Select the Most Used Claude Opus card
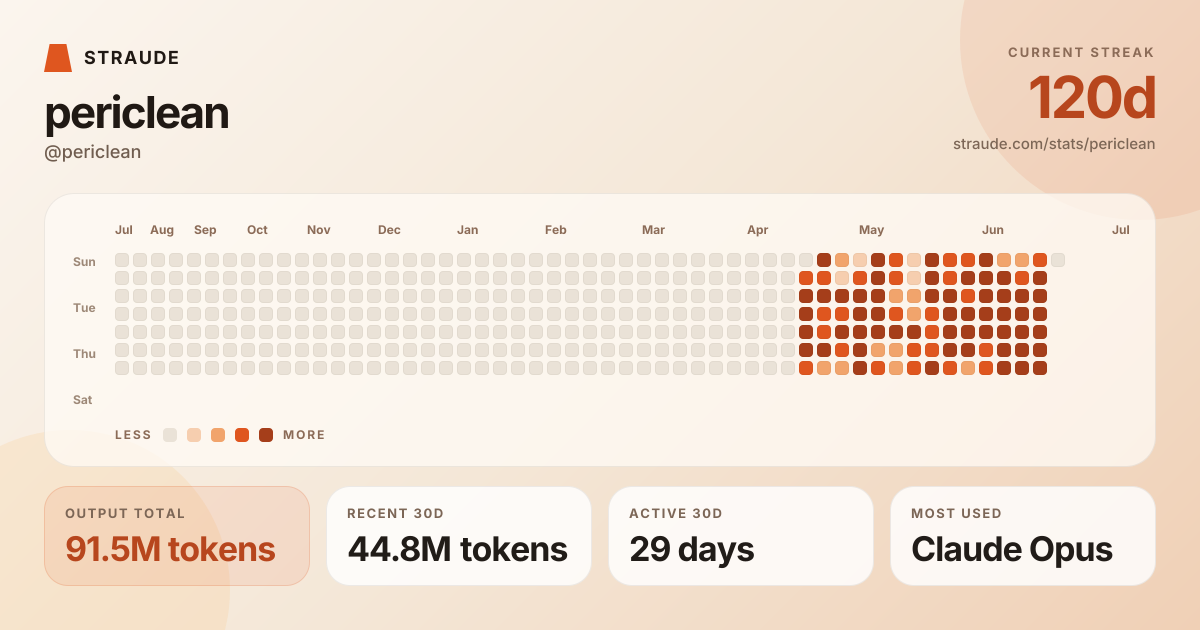 click(x=1023, y=536)
